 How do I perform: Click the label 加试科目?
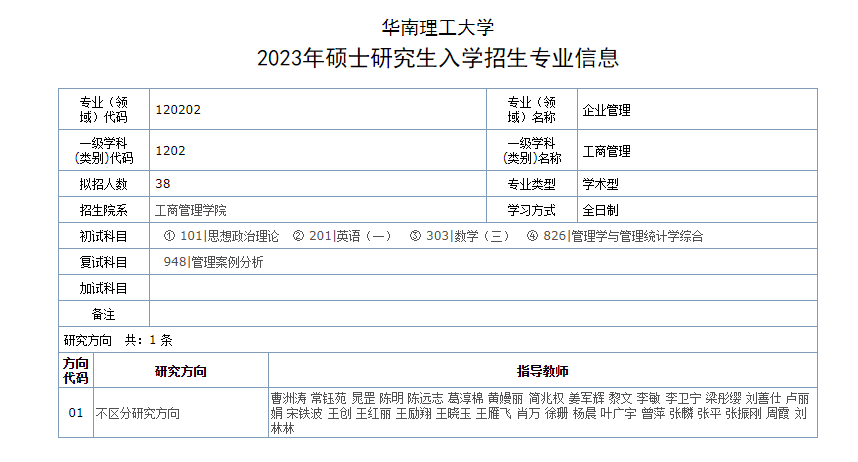[x=103, y=288]
